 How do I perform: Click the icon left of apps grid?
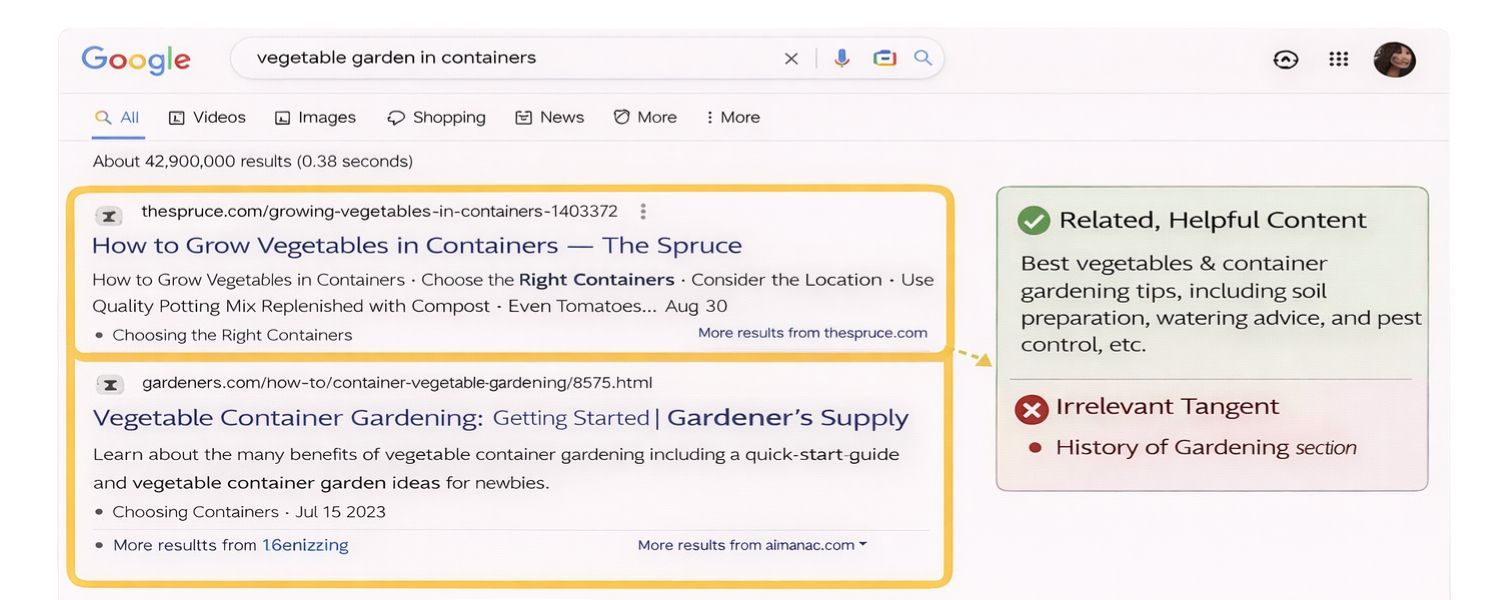click(1285, 60)
